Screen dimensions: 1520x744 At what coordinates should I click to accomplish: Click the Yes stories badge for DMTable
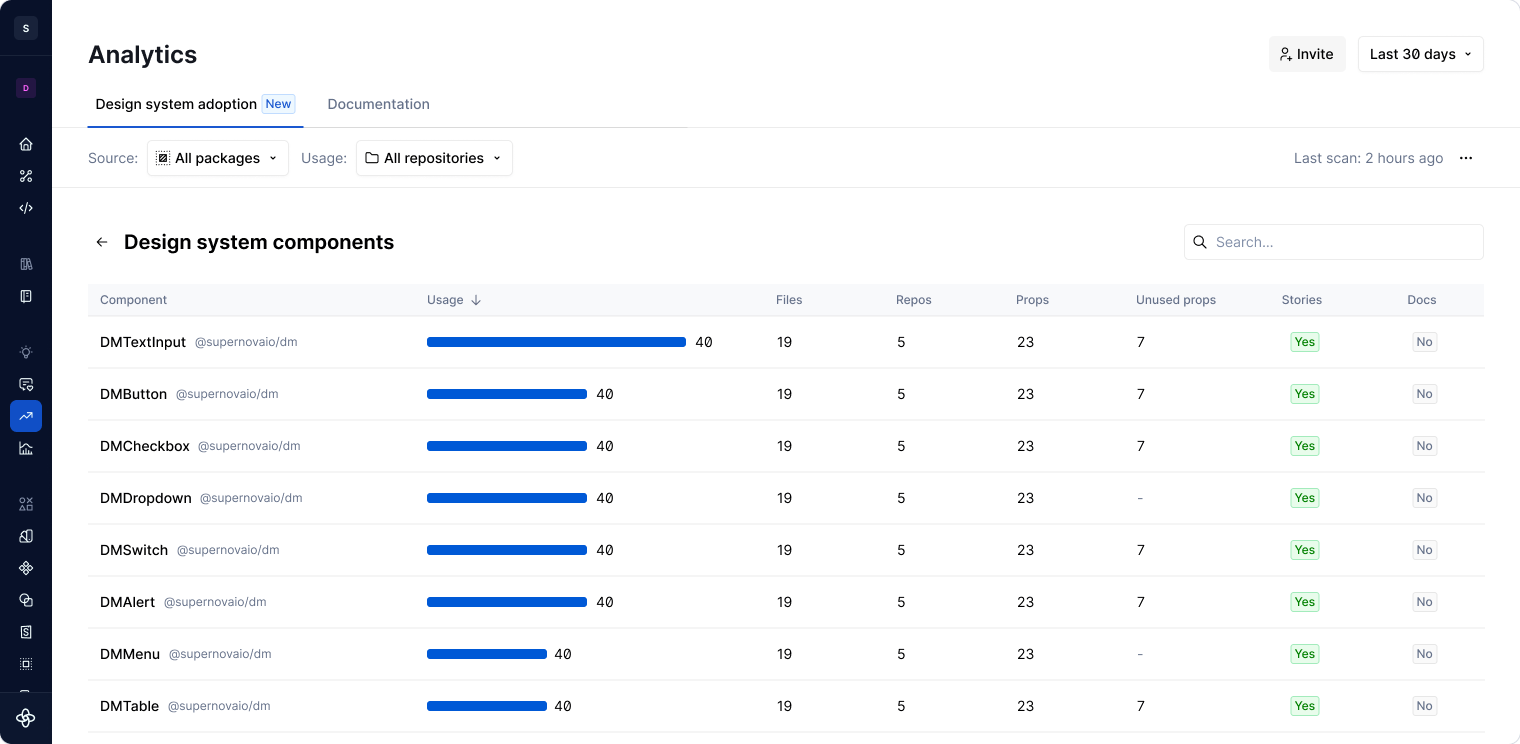pos(1304,706)
